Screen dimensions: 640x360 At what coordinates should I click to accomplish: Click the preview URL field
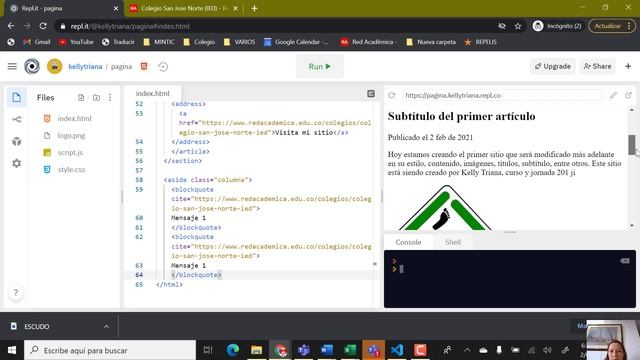click(x=501, y=95)
